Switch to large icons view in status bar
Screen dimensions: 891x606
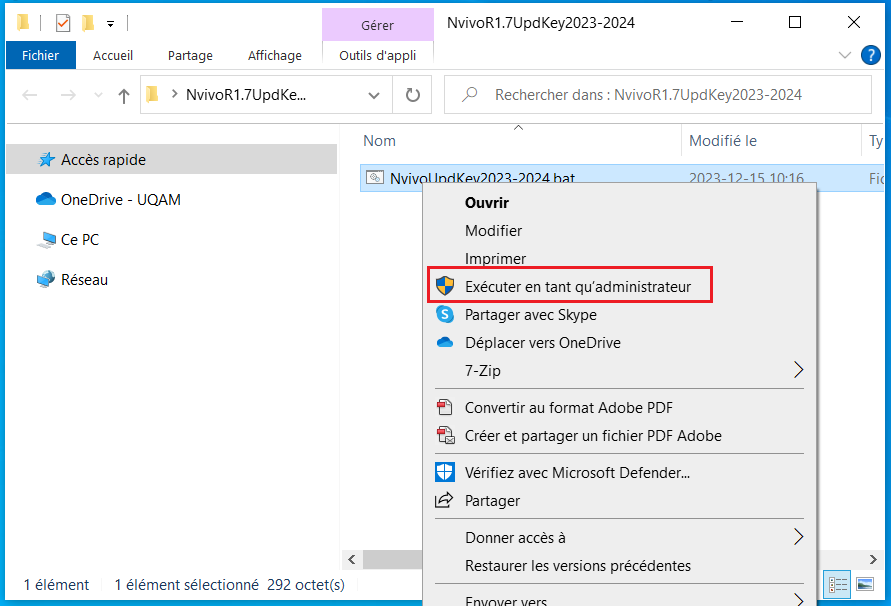point(865,584)
